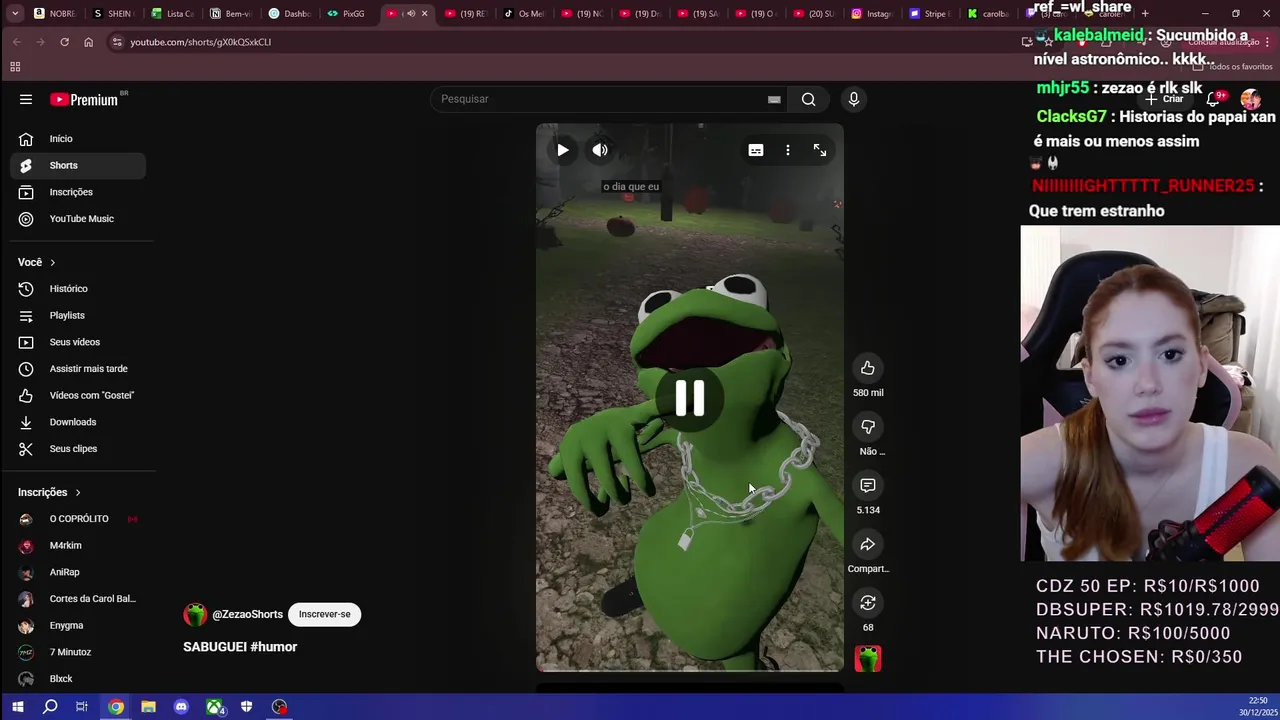Click the large pause overlay on the video
The width and height of the screenshot is (1280, 720).
(690, 398)
